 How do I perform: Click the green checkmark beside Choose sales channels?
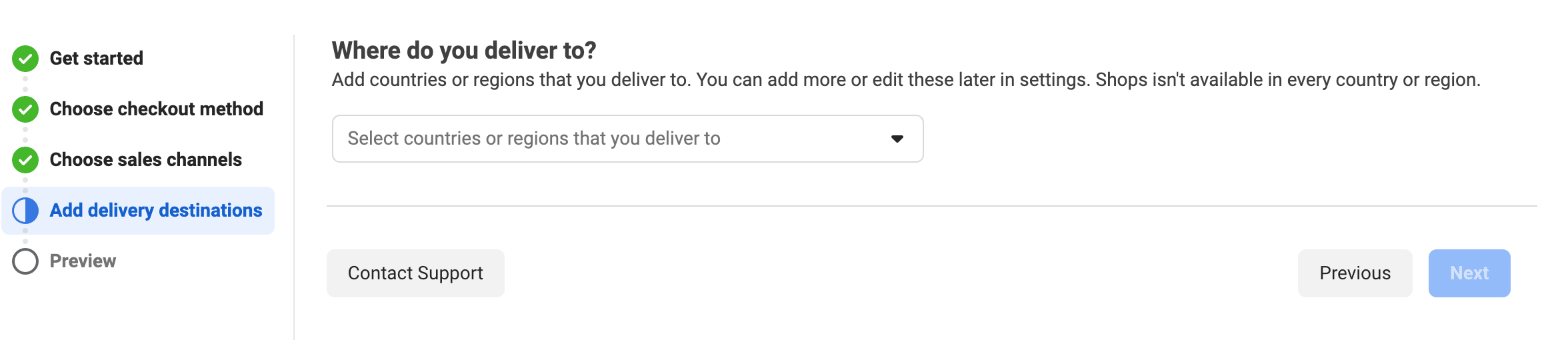25,160
